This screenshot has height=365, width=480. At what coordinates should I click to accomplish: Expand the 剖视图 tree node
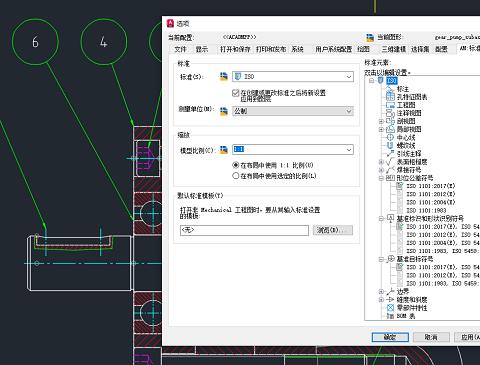[x=381, y=121]
